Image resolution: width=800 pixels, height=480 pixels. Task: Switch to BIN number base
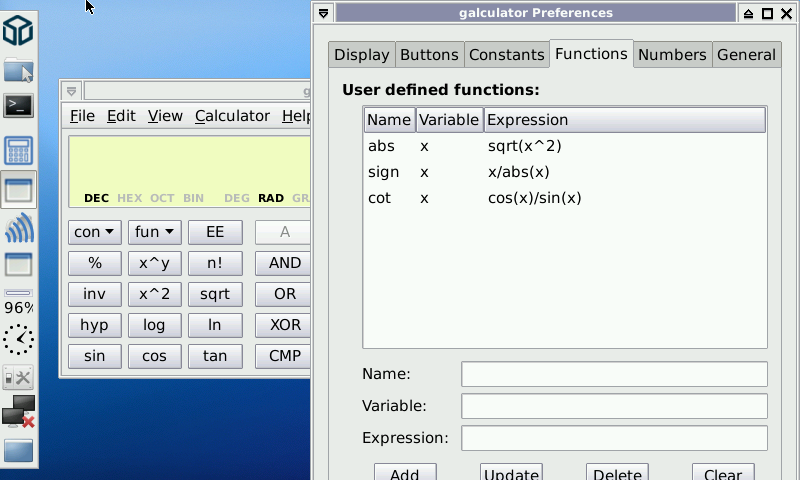[193, 198]
